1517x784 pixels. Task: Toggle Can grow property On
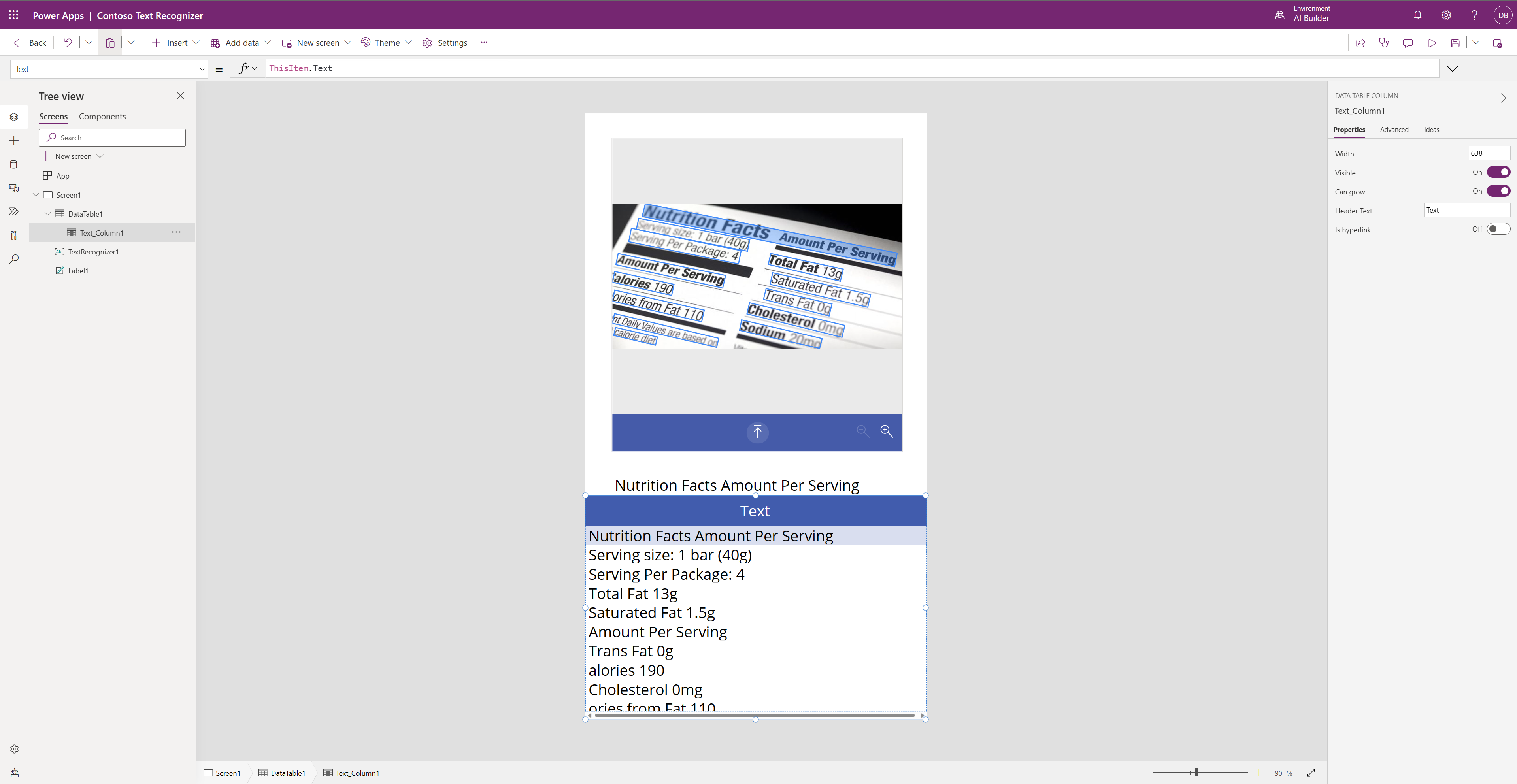1498,191
